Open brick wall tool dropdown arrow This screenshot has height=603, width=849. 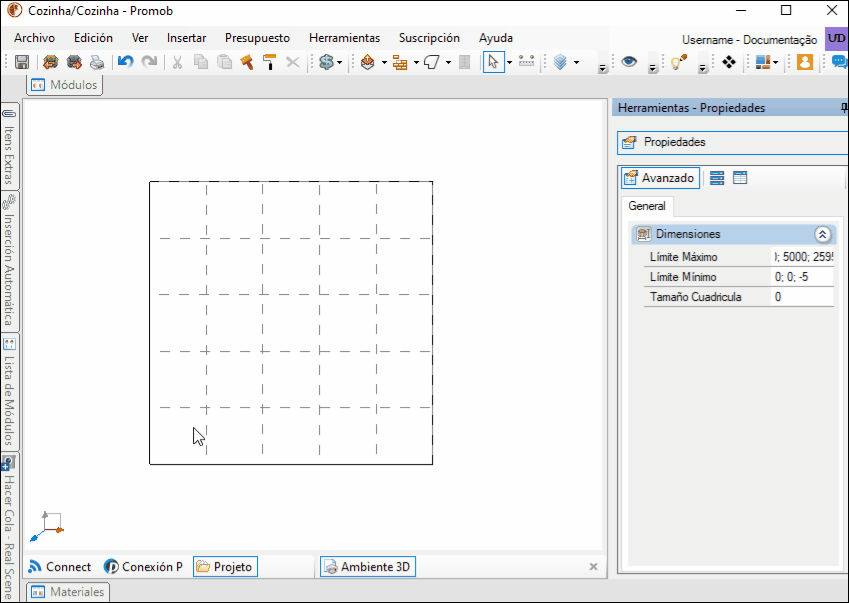click(x=416, y=63)
